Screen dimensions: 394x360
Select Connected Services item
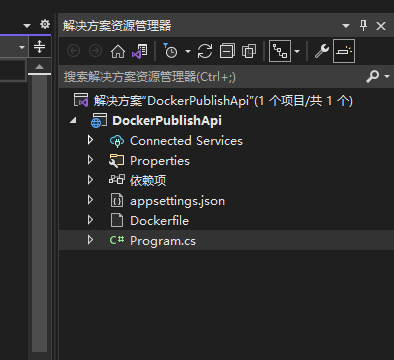click(x=186, y=141)
